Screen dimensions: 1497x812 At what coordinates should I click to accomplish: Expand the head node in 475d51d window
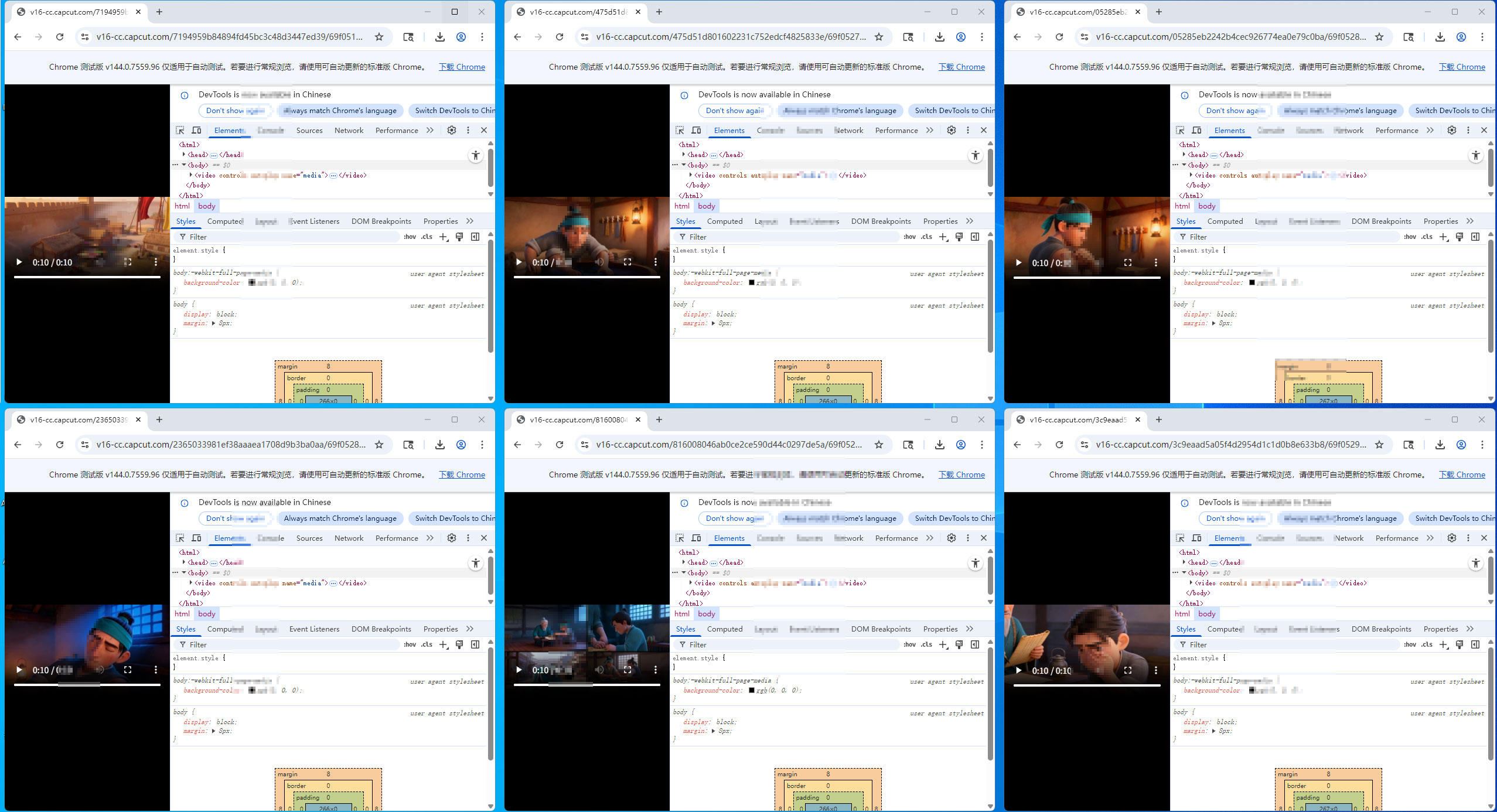coord(684,155)
